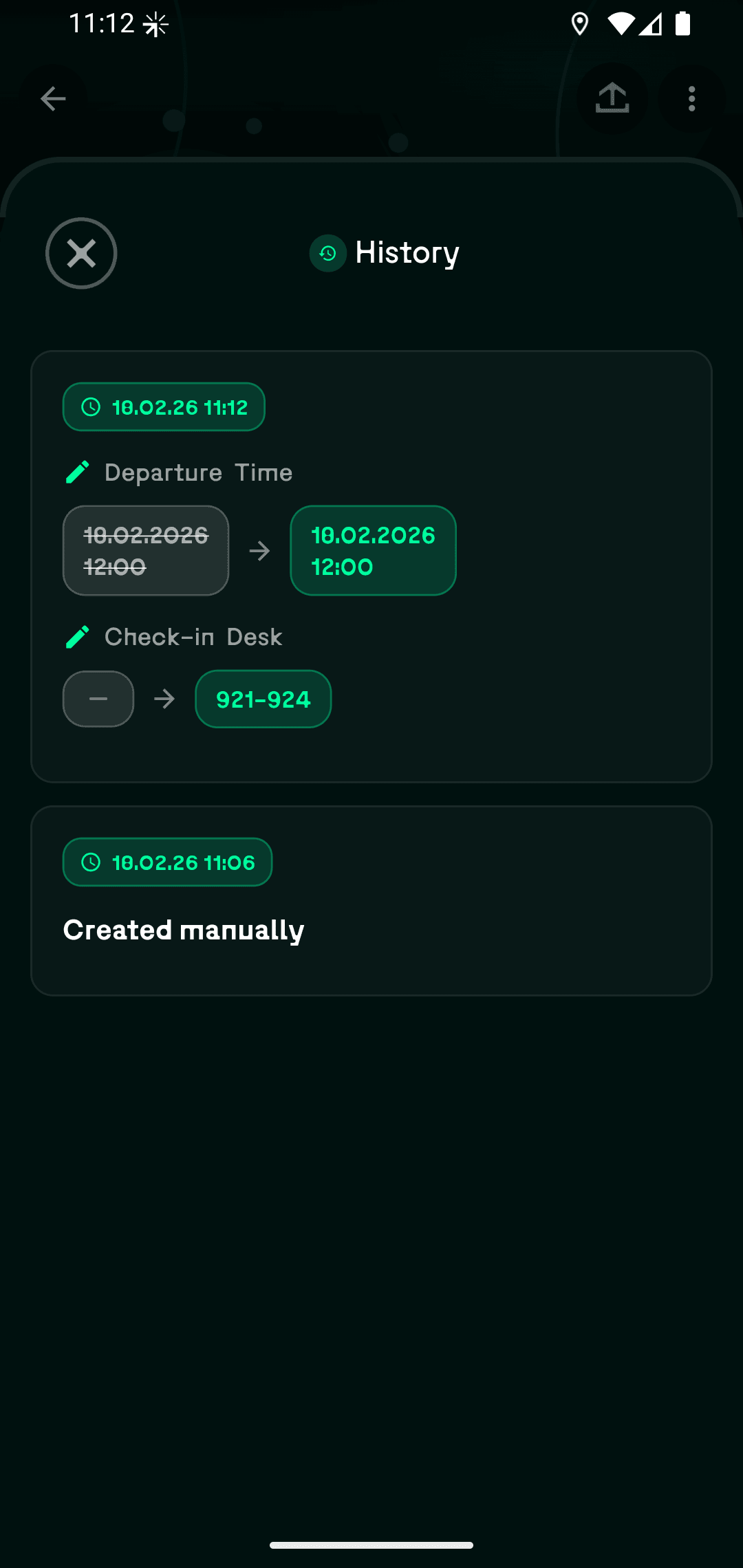Tap the battery icon in status bar
Image resolution: width=743 pixels, height=1568 pixels.
(682, 24)
